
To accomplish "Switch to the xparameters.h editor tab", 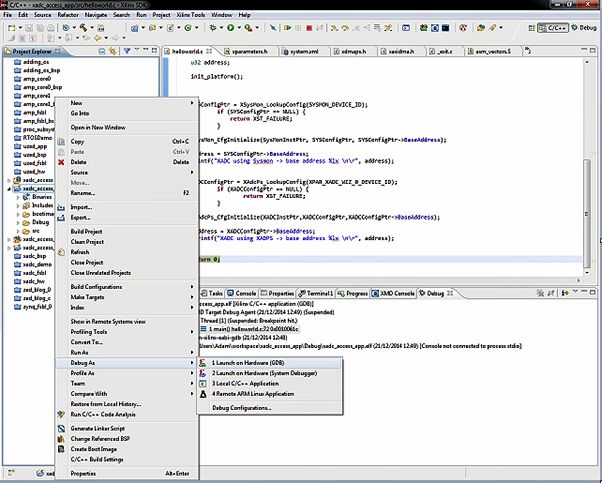I will (246, 51).
